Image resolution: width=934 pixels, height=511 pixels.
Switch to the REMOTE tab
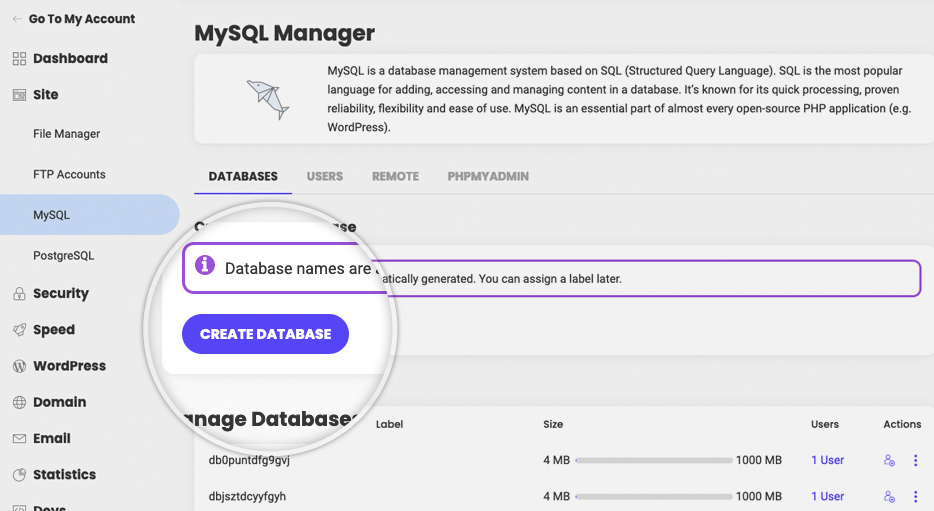coord(396,176)
